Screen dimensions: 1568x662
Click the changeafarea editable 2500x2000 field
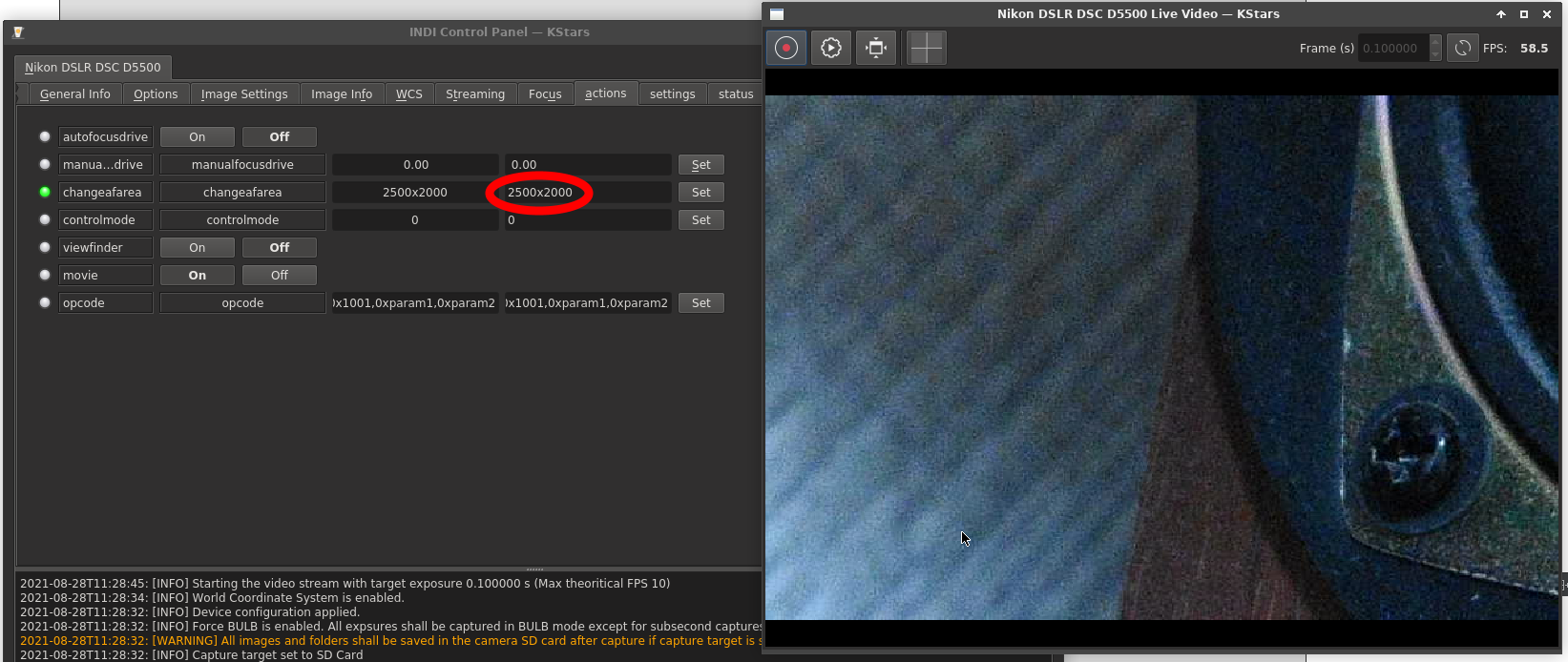point(588,193)
